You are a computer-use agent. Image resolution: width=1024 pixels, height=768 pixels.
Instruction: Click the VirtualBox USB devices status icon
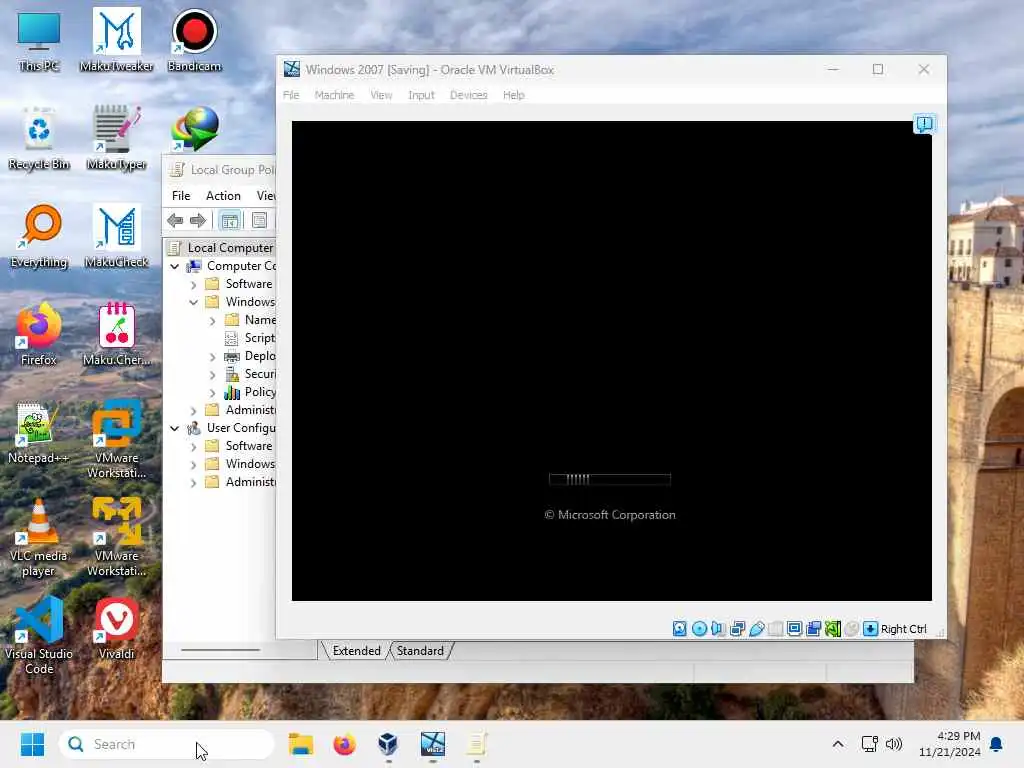click(x=756, y=629)
